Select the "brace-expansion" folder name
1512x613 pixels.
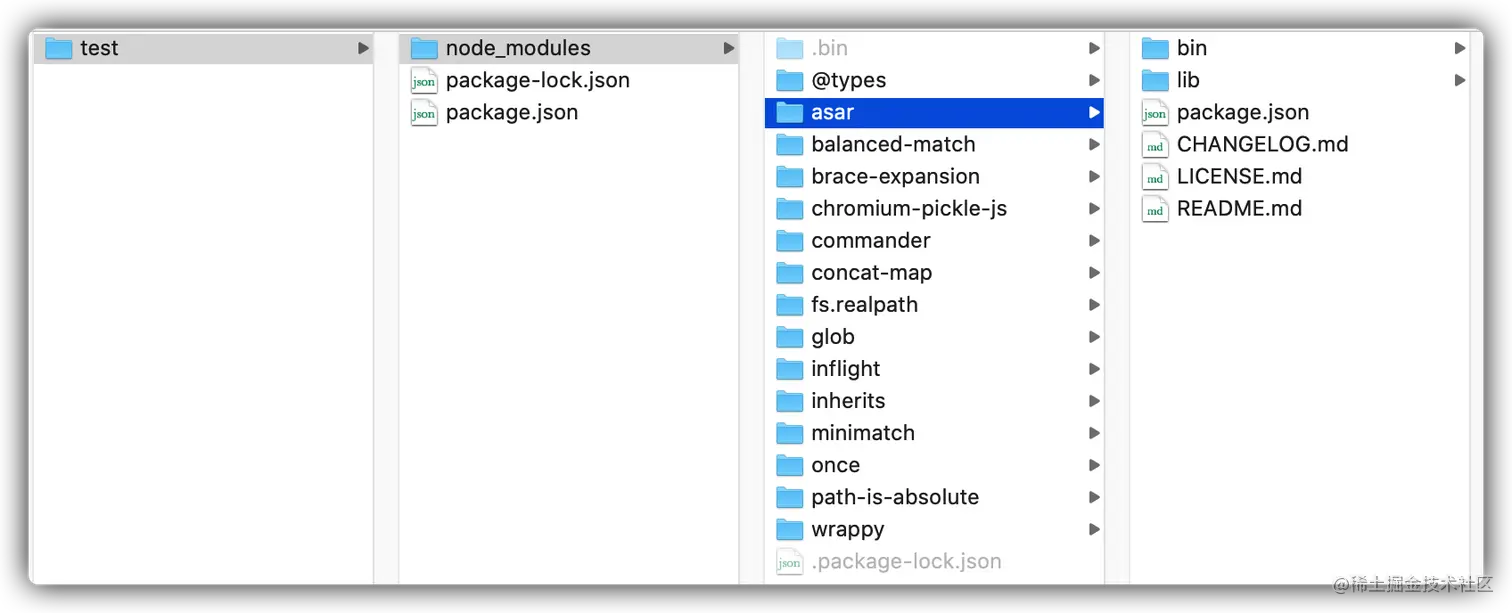pyautogui.click(x=895, y=177)
